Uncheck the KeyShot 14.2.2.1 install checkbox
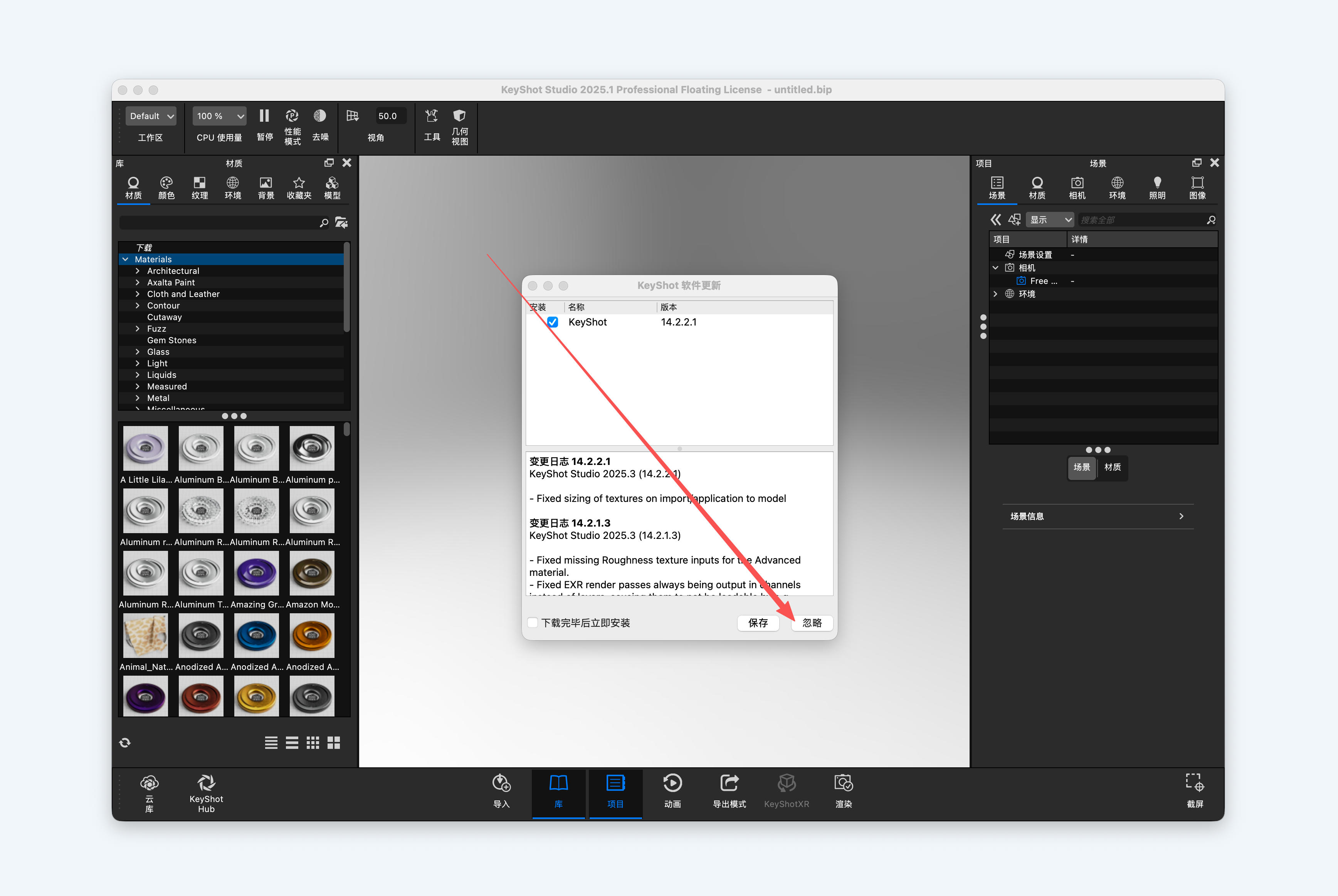 click(553, 322)
